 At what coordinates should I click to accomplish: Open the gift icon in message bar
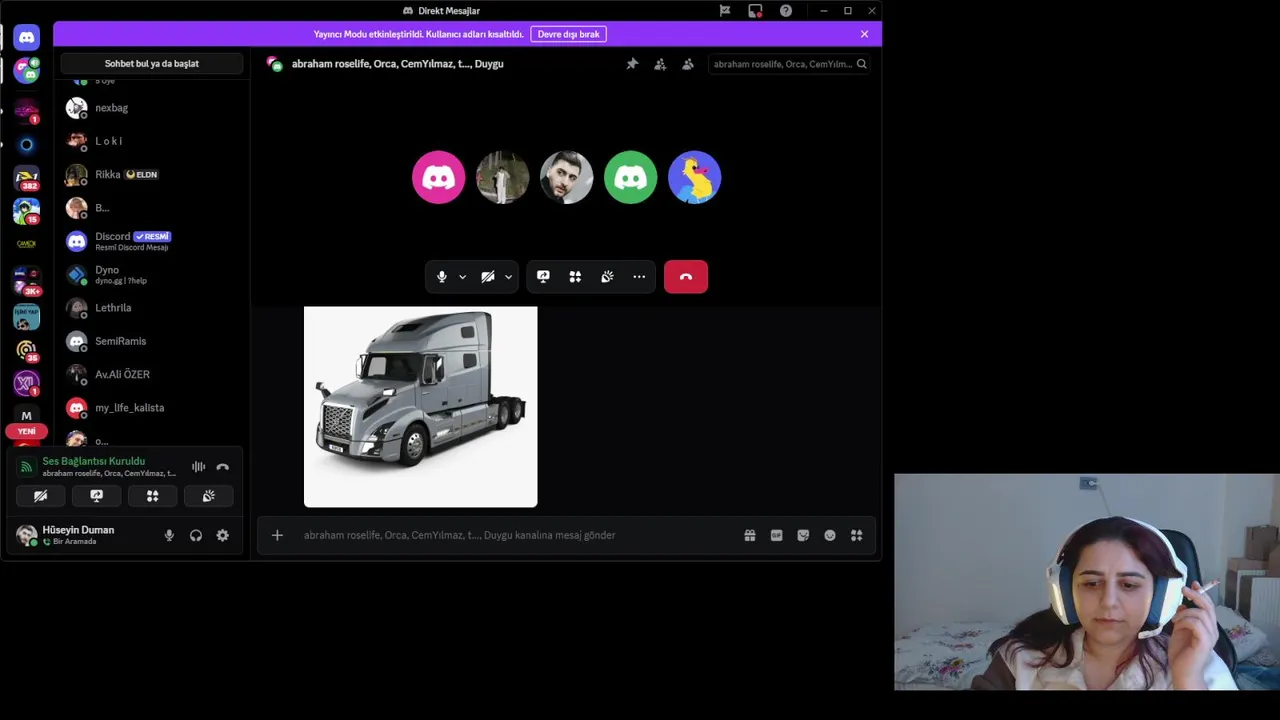[750, 536]
